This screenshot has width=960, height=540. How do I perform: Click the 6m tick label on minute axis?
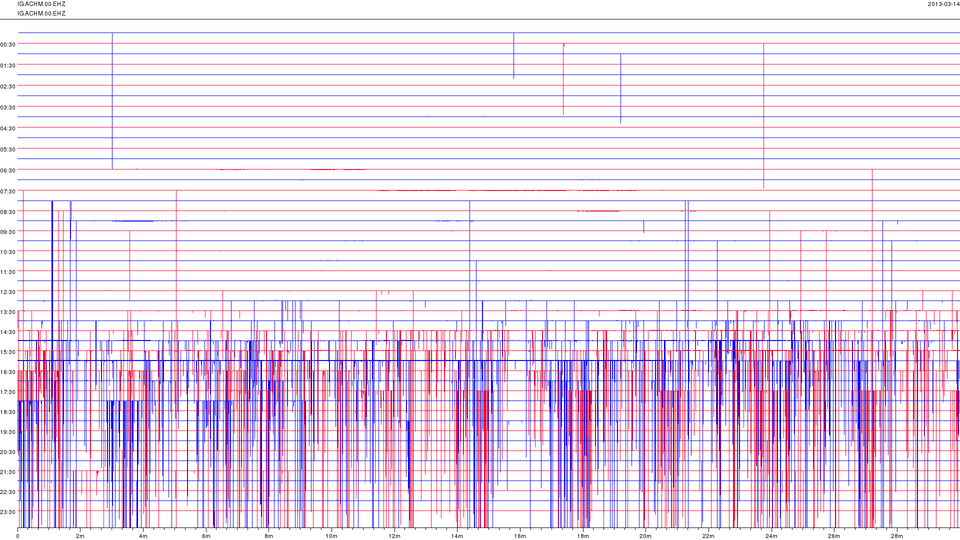point(206,536)
